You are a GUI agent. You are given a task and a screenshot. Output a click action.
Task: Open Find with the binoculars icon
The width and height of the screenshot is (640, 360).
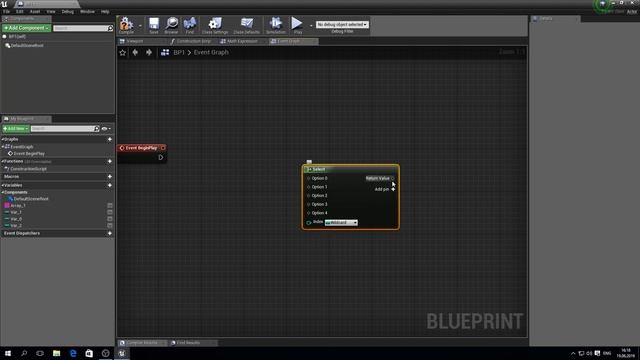click(x=190, y=25)
